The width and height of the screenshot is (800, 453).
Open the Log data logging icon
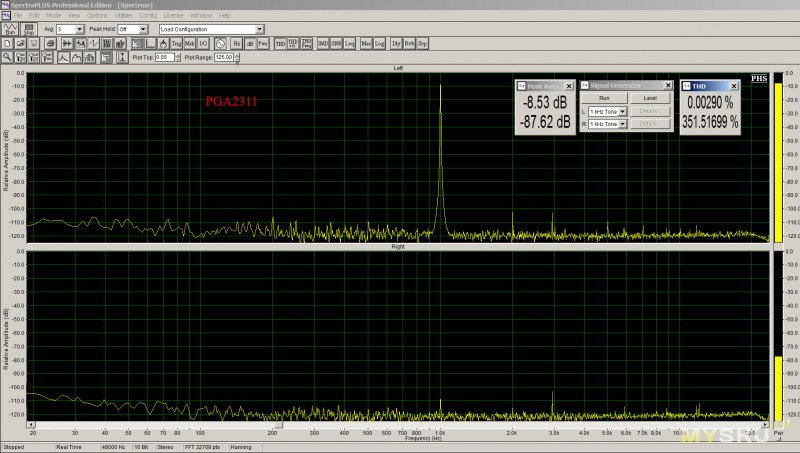380,44
